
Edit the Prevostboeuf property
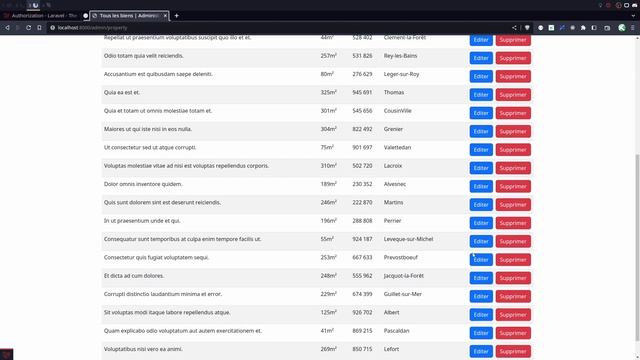(481, 260)
